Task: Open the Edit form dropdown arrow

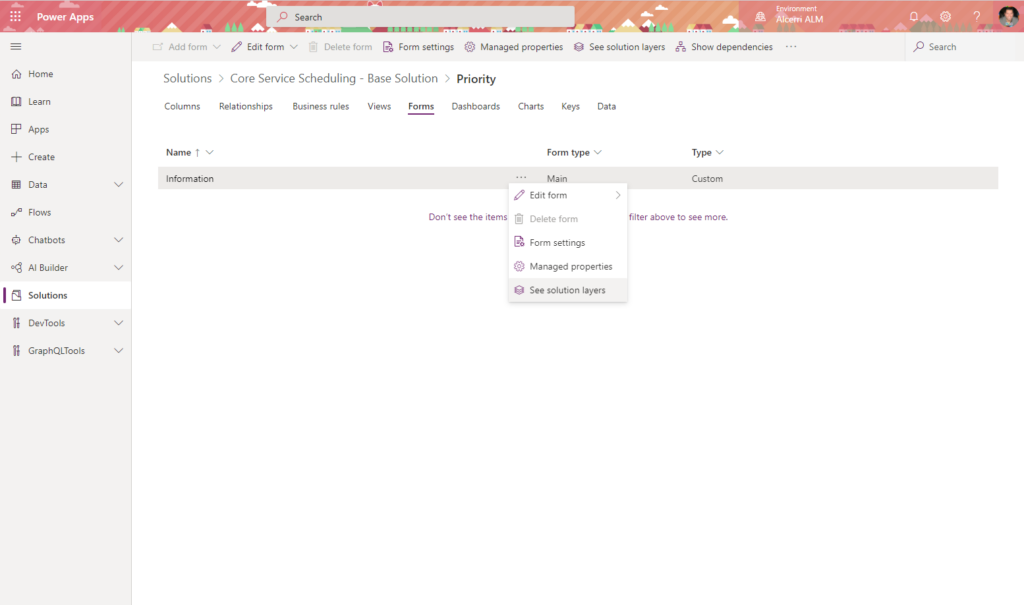Action: pos(293,47)
